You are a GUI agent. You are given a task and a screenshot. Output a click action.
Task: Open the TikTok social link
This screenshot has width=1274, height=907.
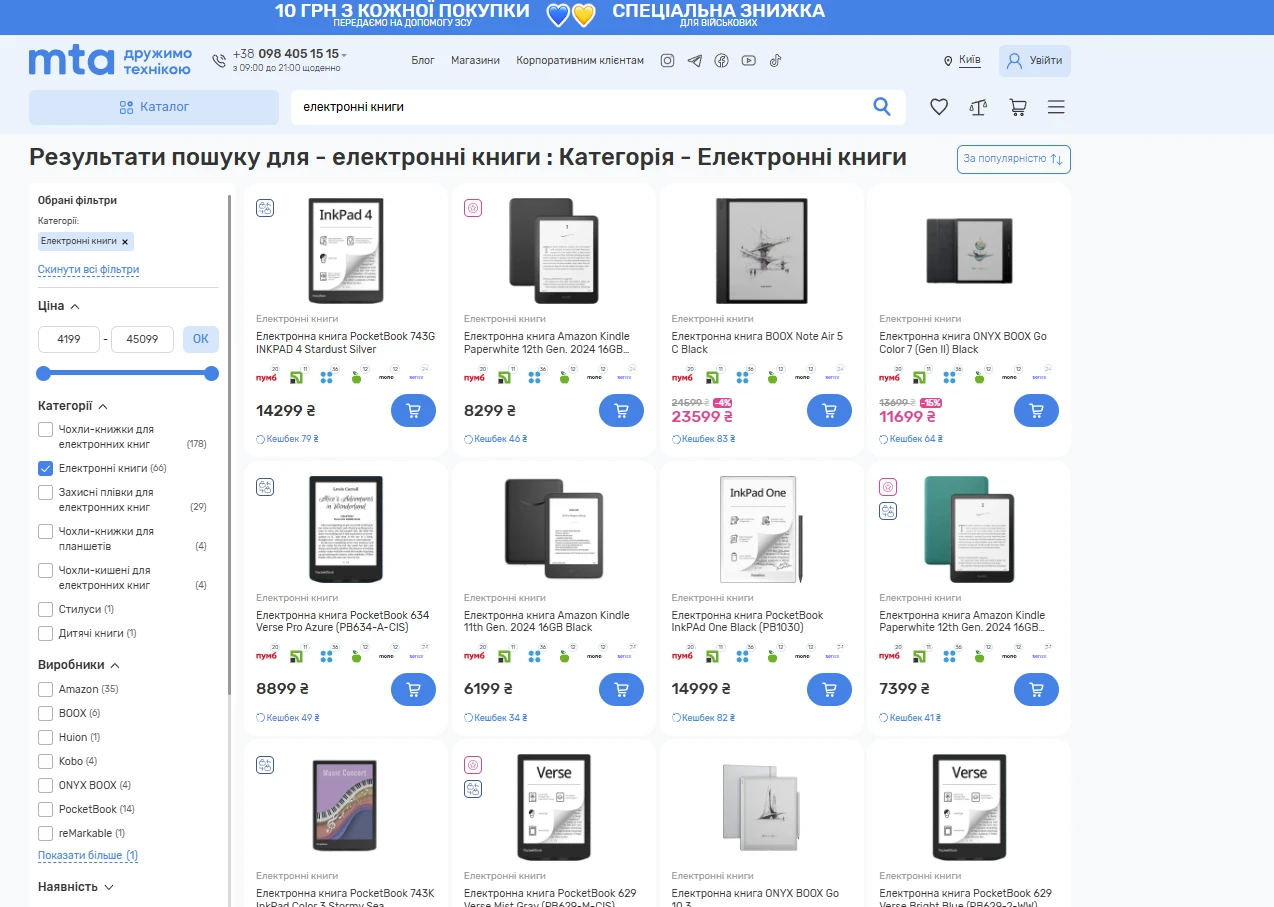click(775, 61)
